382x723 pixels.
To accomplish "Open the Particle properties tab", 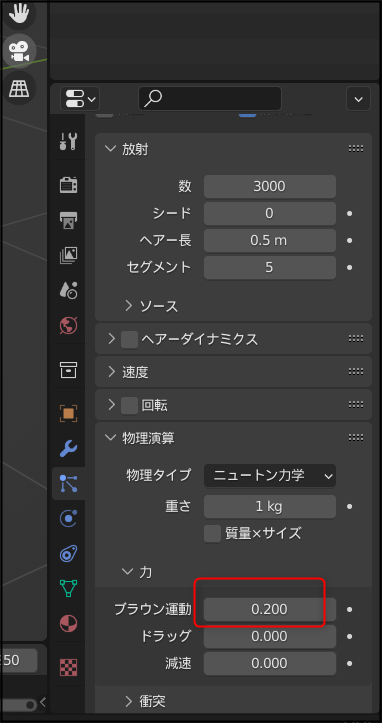I will tap(69, 483).
